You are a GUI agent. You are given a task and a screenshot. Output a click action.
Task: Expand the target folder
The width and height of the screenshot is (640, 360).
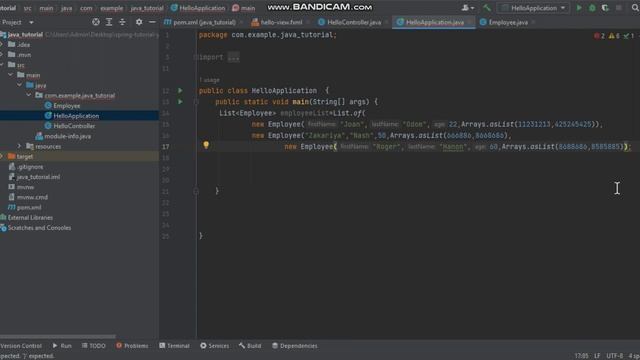[2, 156]
